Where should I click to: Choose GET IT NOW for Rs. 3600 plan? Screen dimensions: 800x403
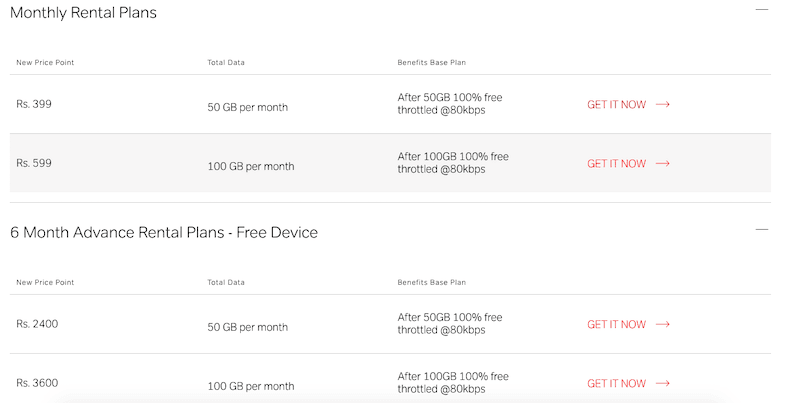(x=616, y=384)
